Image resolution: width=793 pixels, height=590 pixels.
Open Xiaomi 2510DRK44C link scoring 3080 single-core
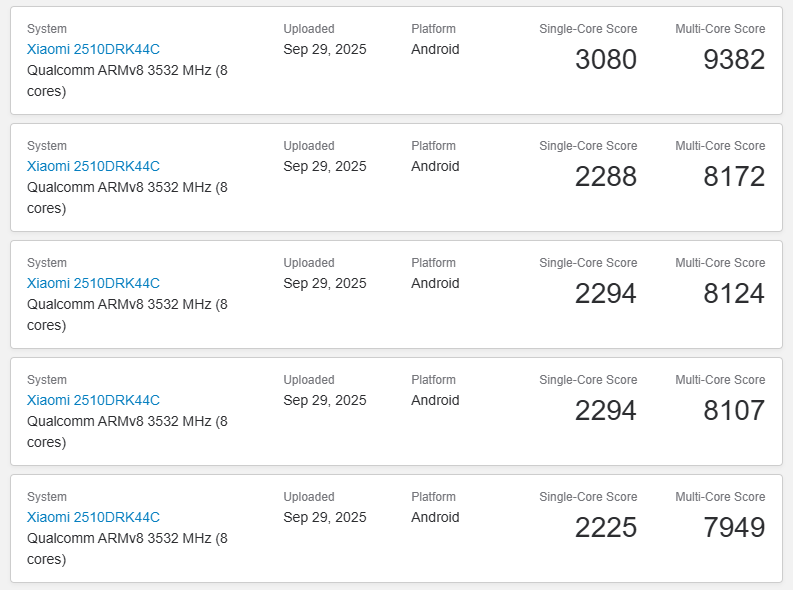coord(93,49)
